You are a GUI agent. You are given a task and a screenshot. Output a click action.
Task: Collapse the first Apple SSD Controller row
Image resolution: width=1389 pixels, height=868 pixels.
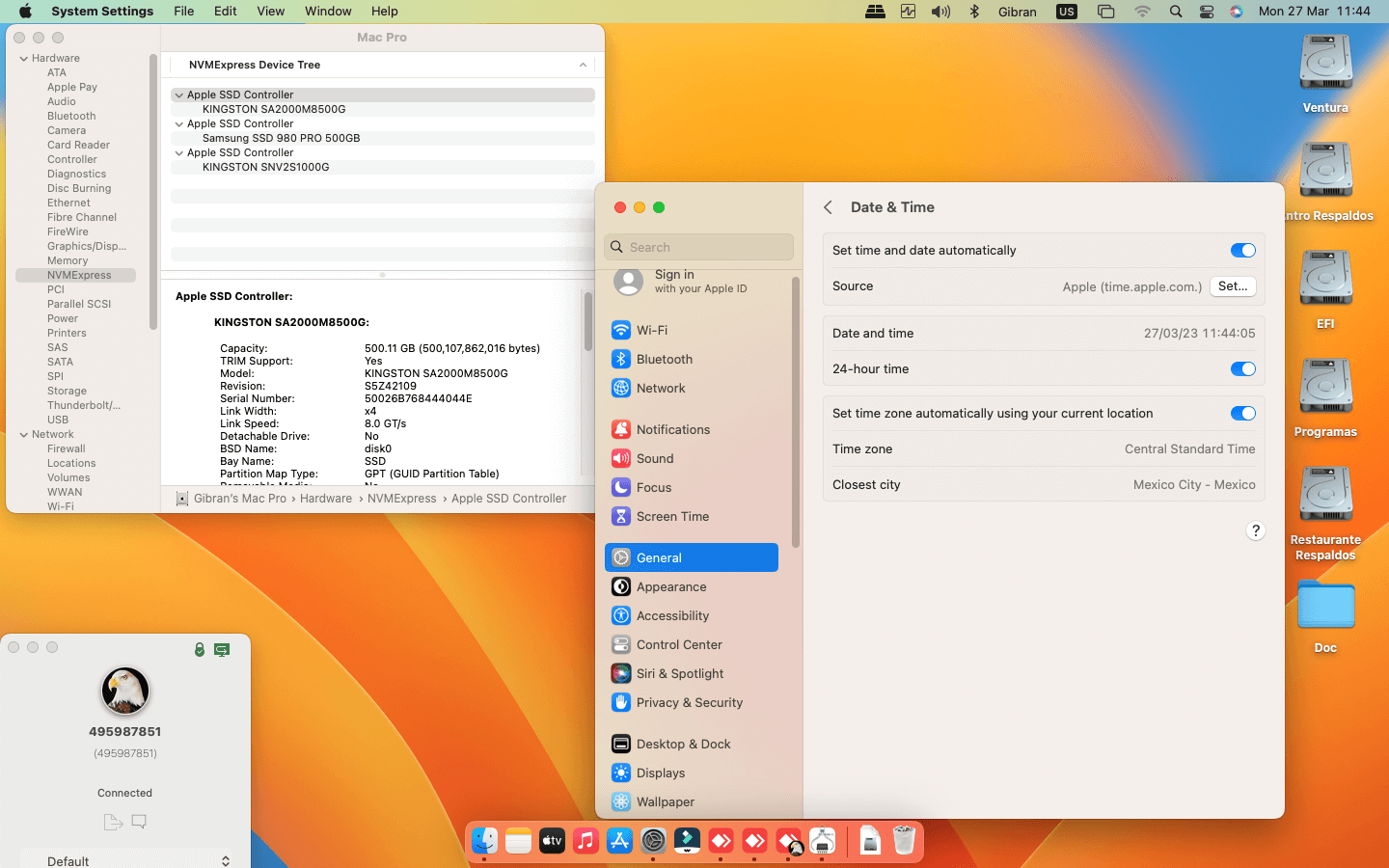(179, 95)
